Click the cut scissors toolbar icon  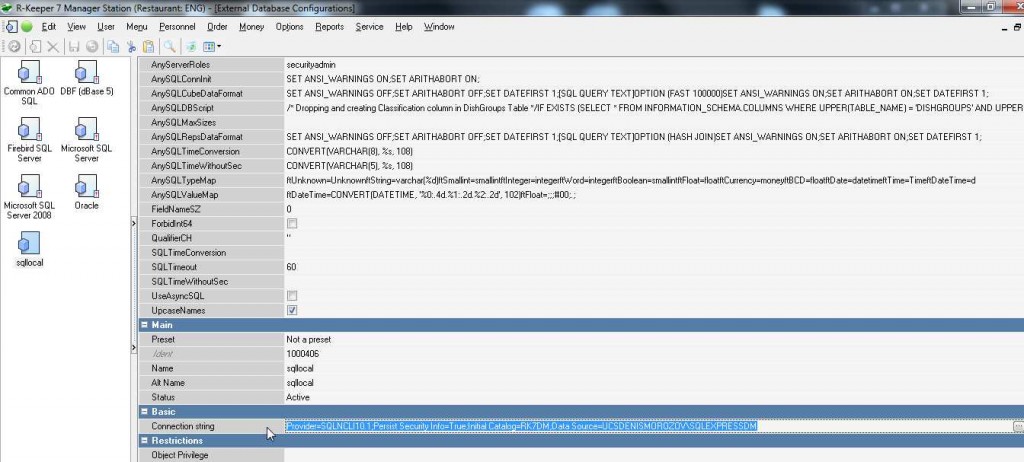(131, 46)
